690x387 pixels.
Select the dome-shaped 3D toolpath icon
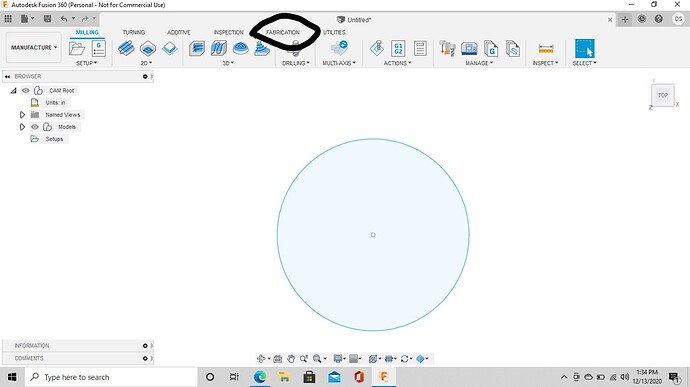point(240,48)
